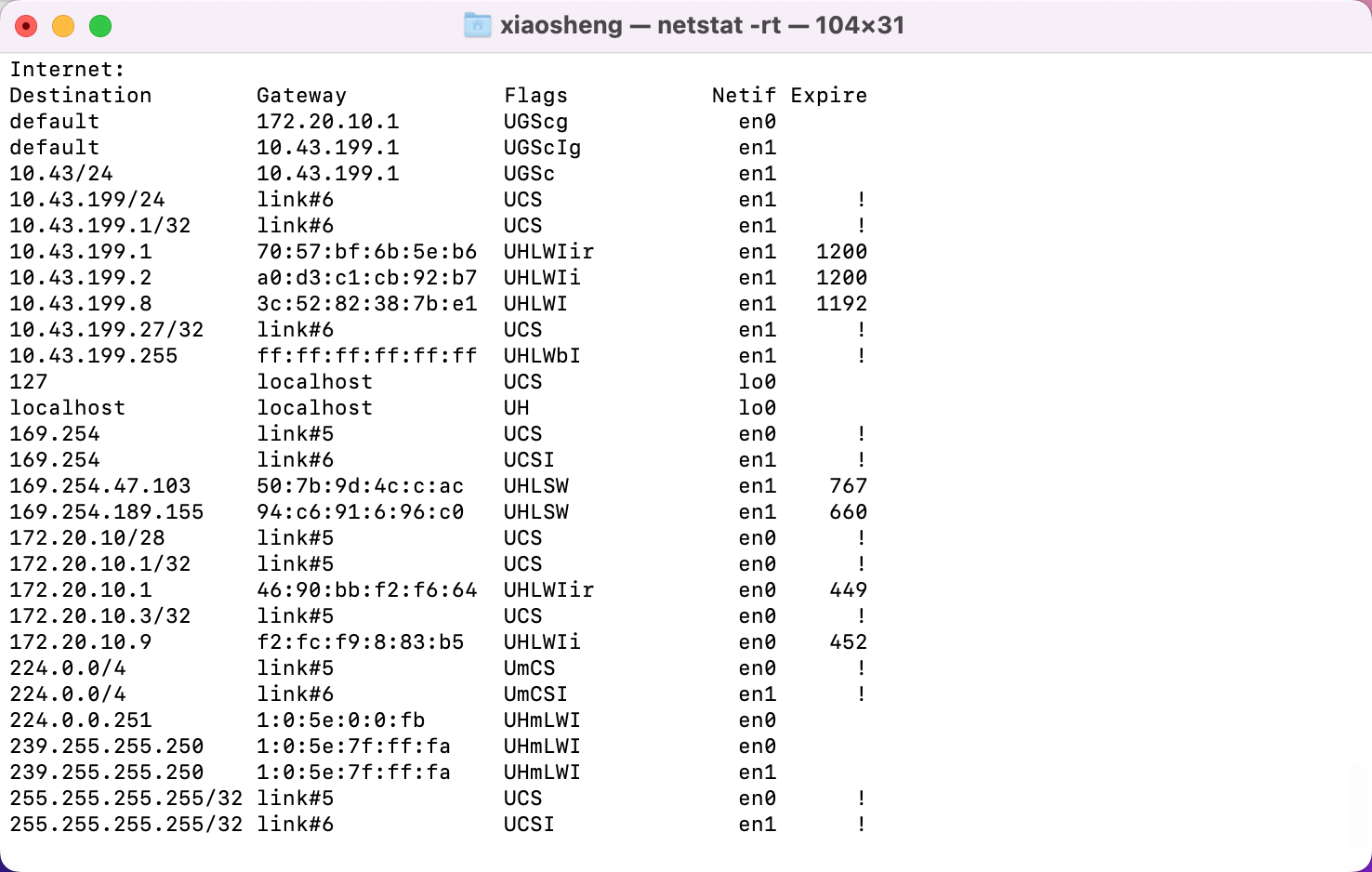Click the Gateway column header
The width and height of the screenshot is (1372, 872).
tap(301, 96)
